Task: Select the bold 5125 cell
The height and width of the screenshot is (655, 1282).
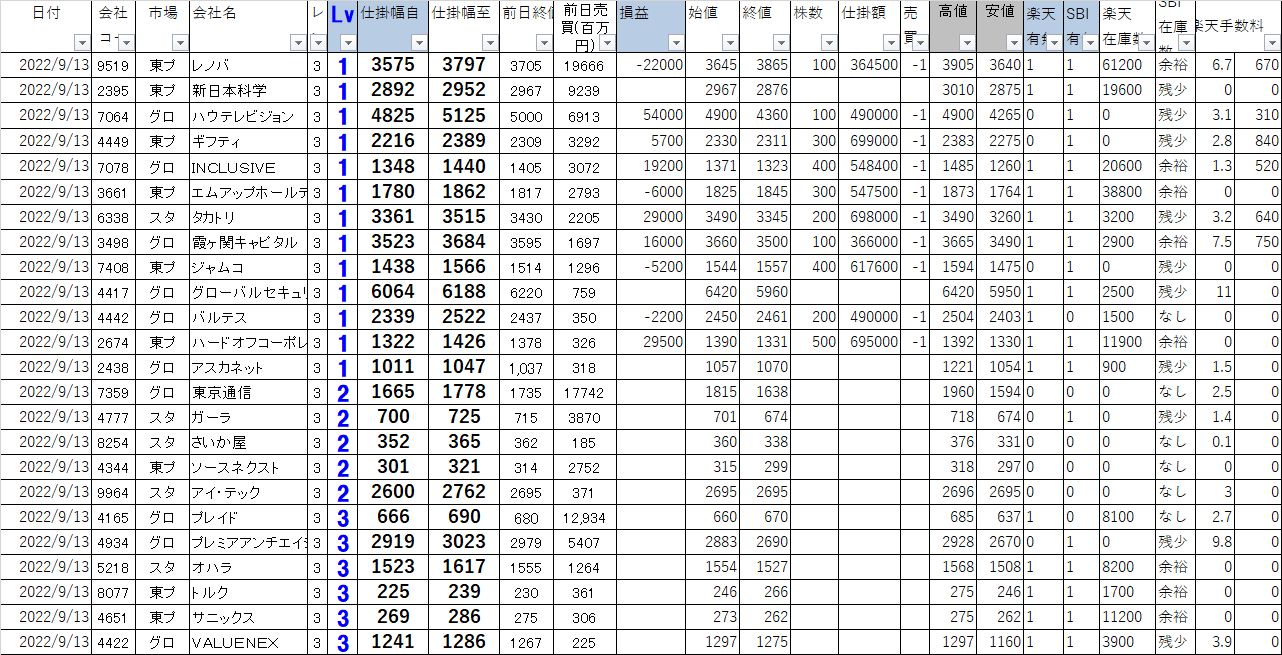Action: (x=463, y=115)
